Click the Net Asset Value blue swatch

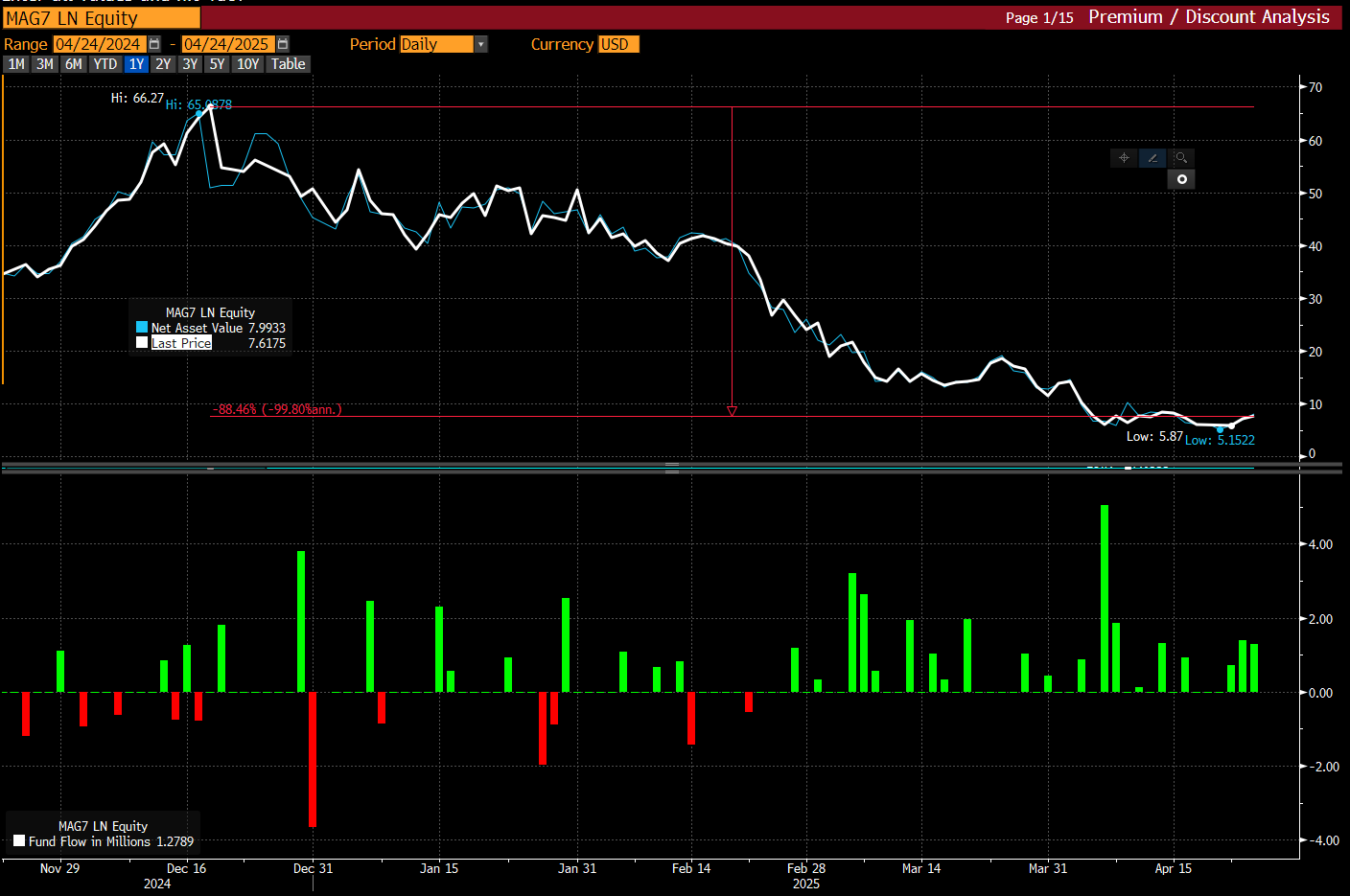pos(142,328)
